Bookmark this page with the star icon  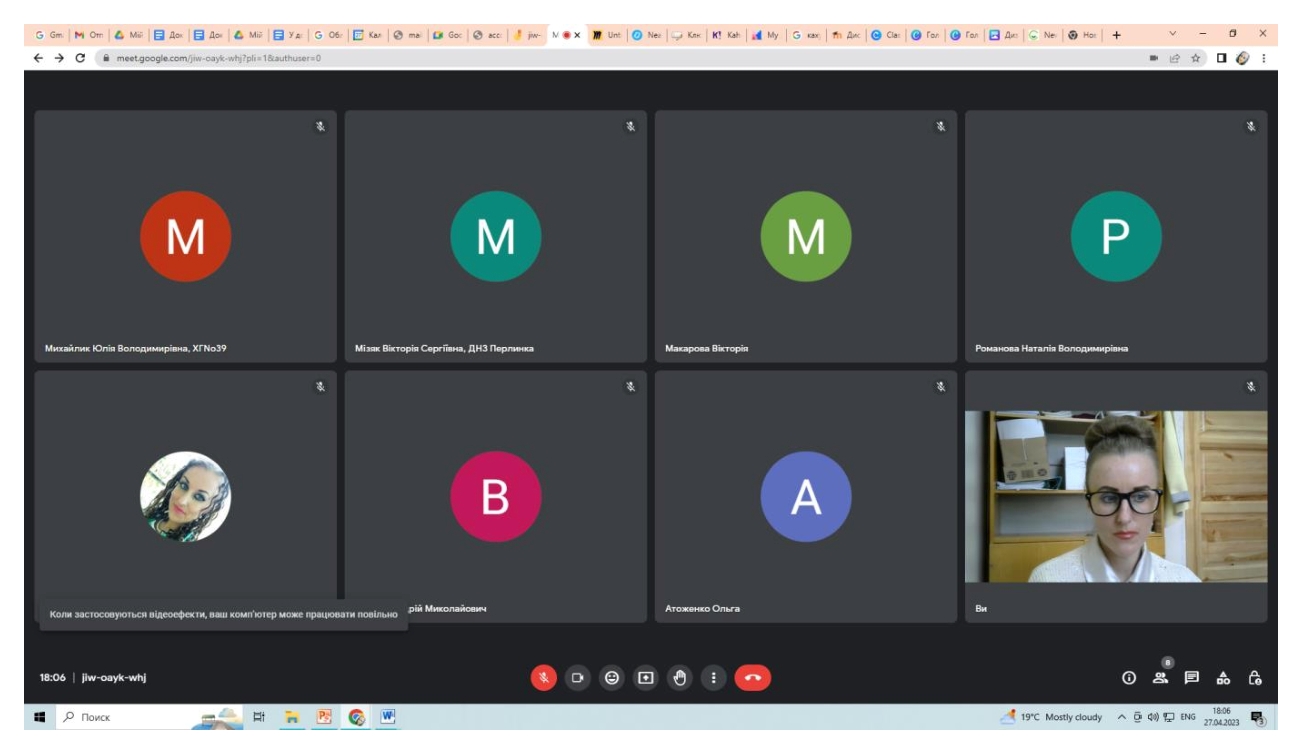(1195, 58)
